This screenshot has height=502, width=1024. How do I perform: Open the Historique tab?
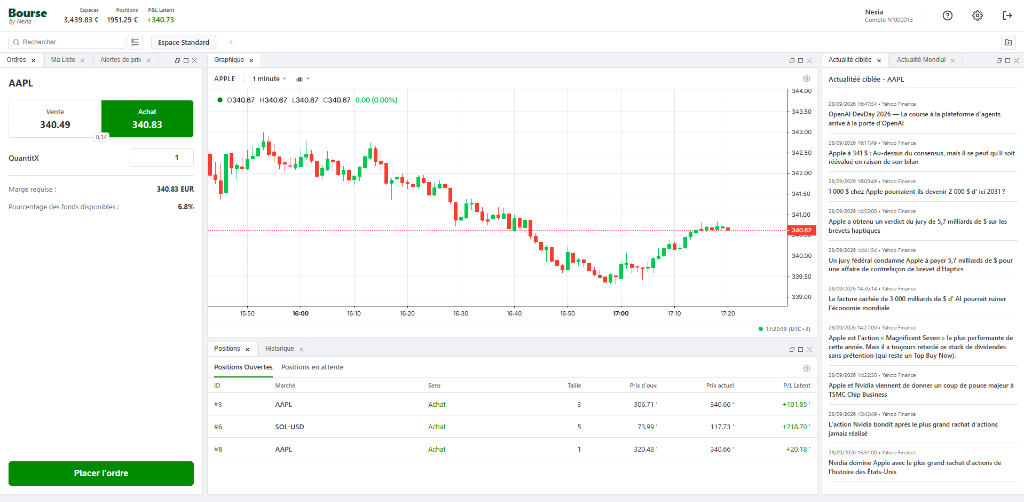(x=280, y=349)
